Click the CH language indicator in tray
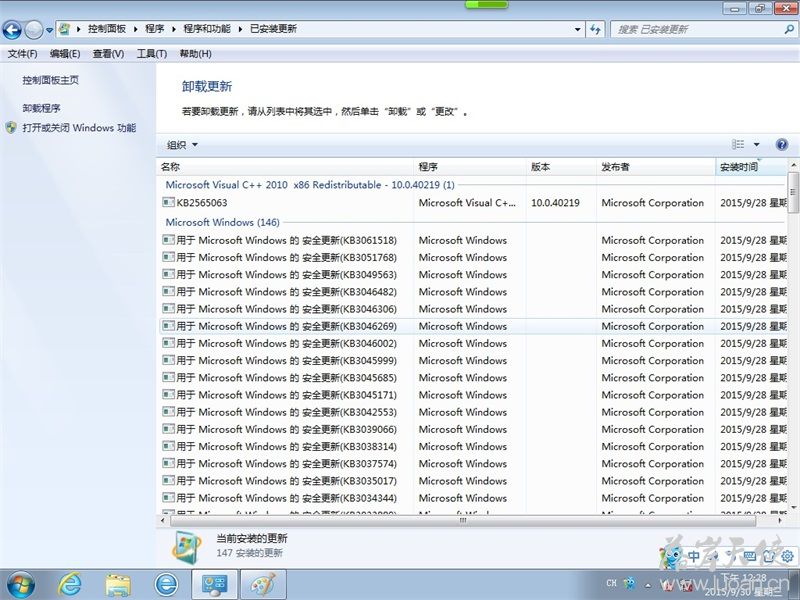The image size is (800, 600). pyautogui.click(x=611, y=583)
